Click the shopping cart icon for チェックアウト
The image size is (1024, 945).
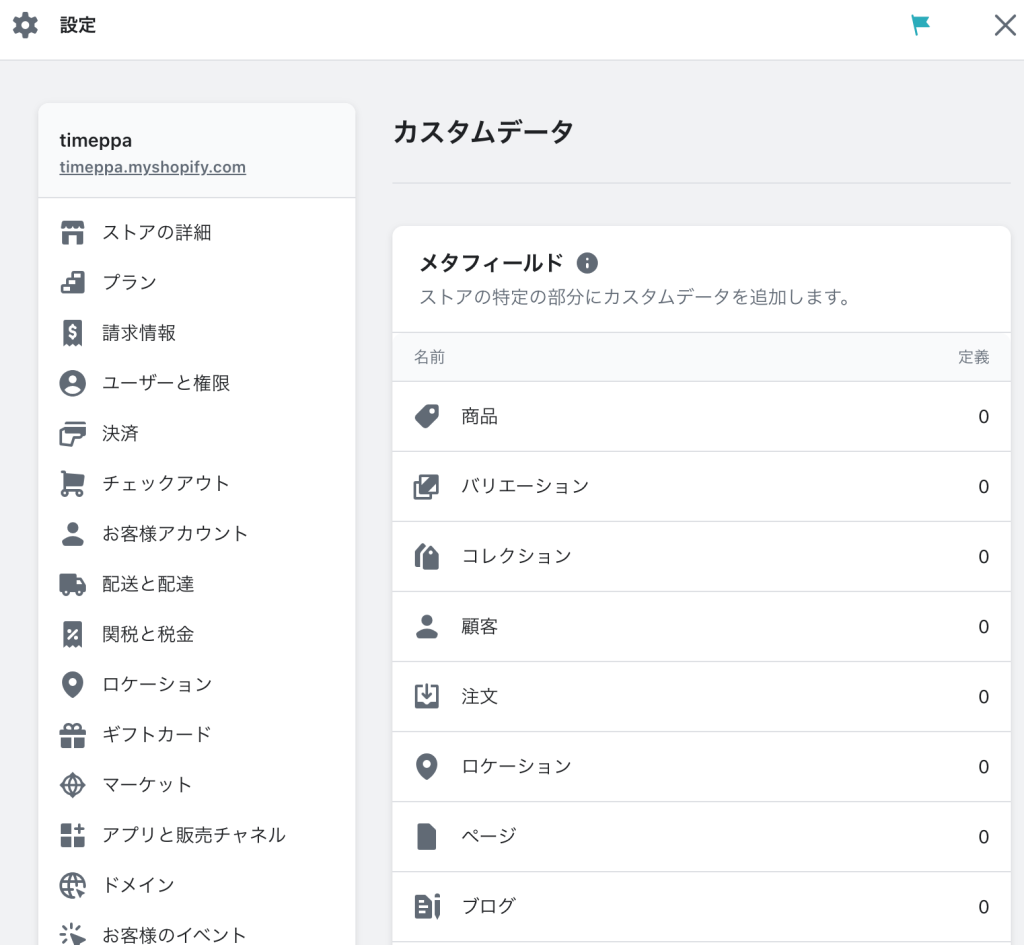[72, 484]
